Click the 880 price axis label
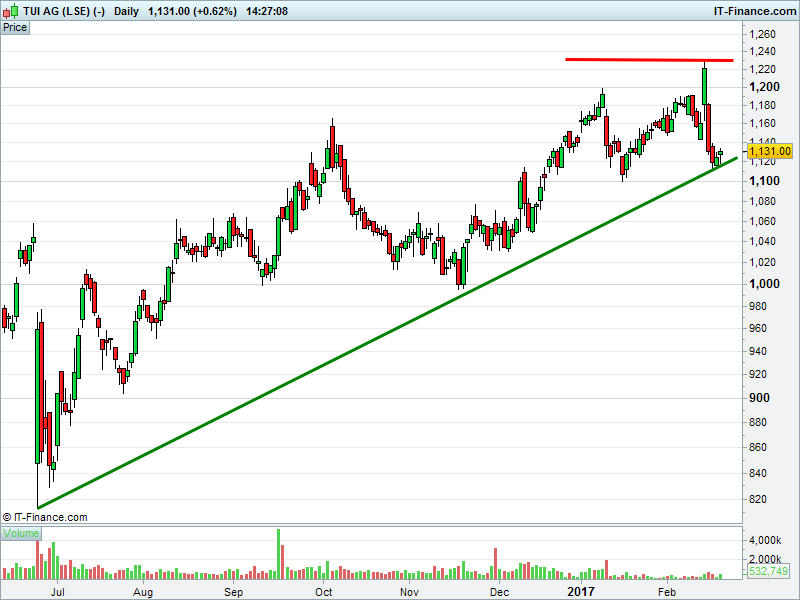Image resolution: width=800 pixels, height=600 pixels. [758, 422]
